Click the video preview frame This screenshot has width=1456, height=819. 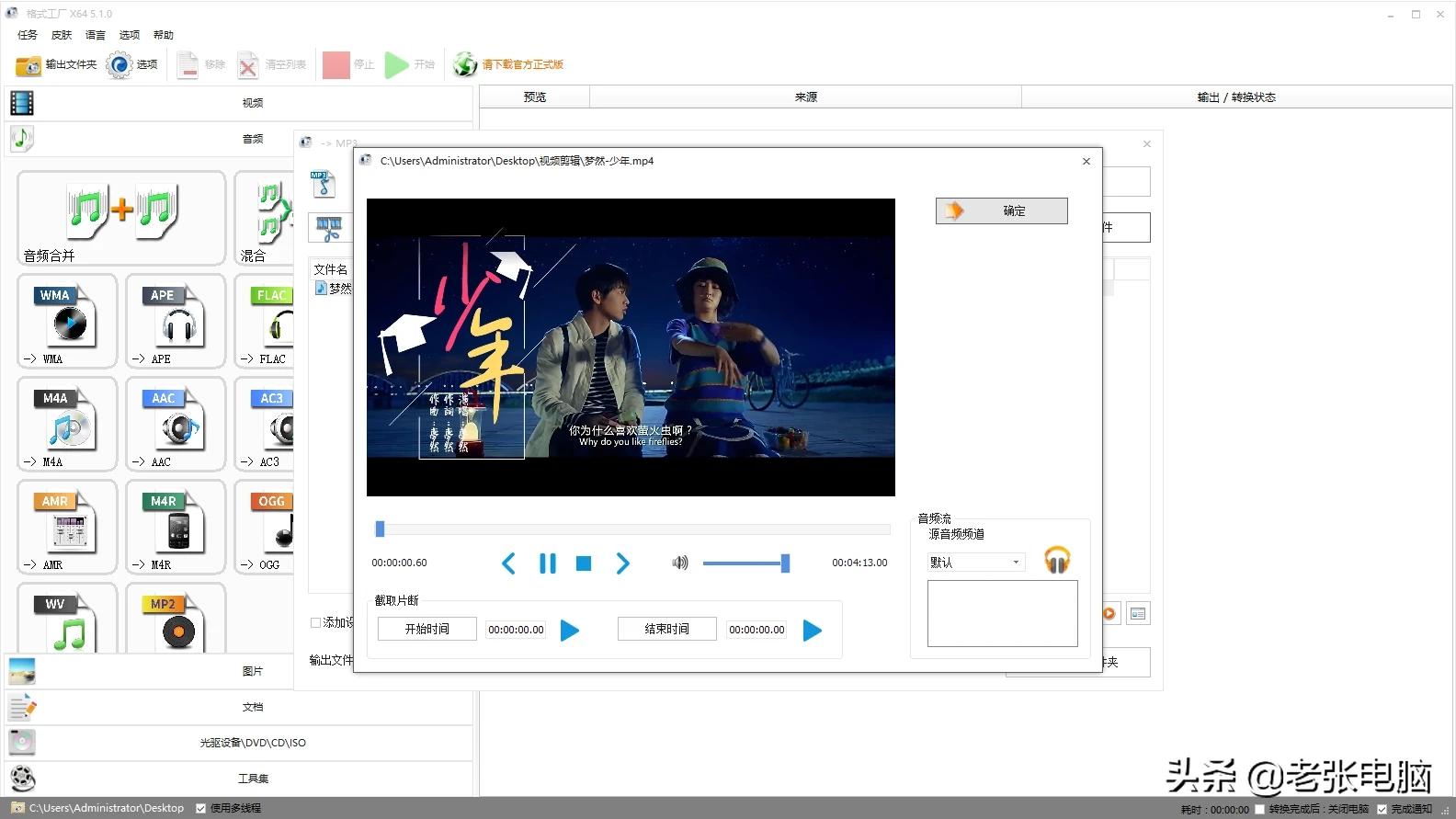(x=631, y=347)
